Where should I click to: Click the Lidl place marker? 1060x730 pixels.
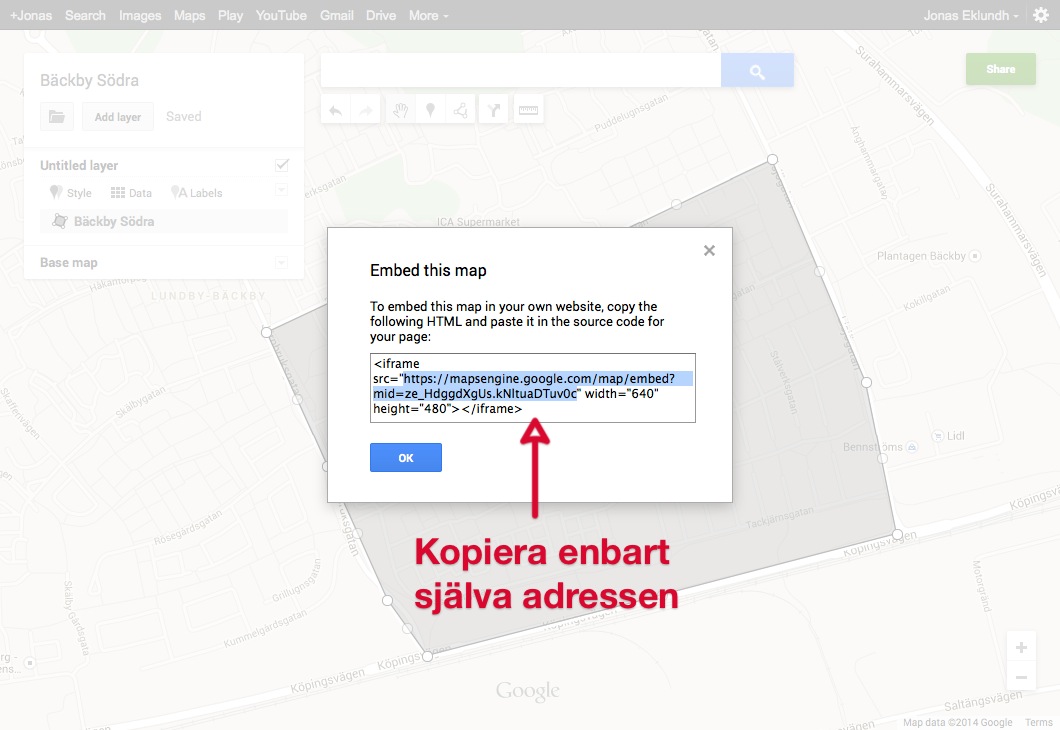[938, 436]
